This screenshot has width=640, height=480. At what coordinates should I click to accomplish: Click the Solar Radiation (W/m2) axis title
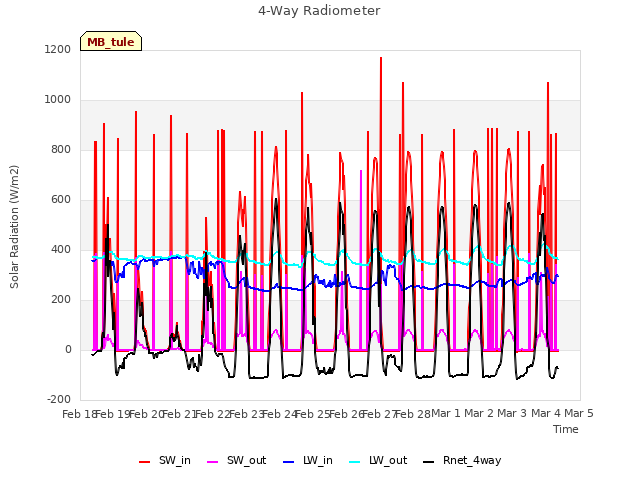coord(14,227)
